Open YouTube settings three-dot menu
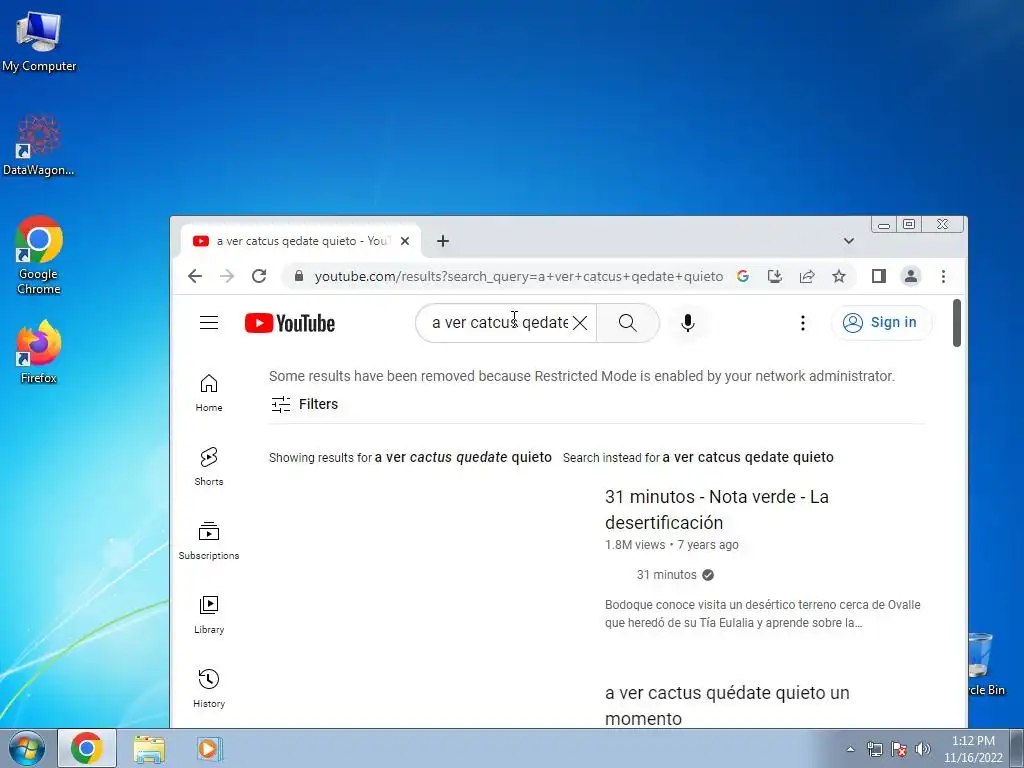This screenshot has width=1024, height=768. [803, 323]
